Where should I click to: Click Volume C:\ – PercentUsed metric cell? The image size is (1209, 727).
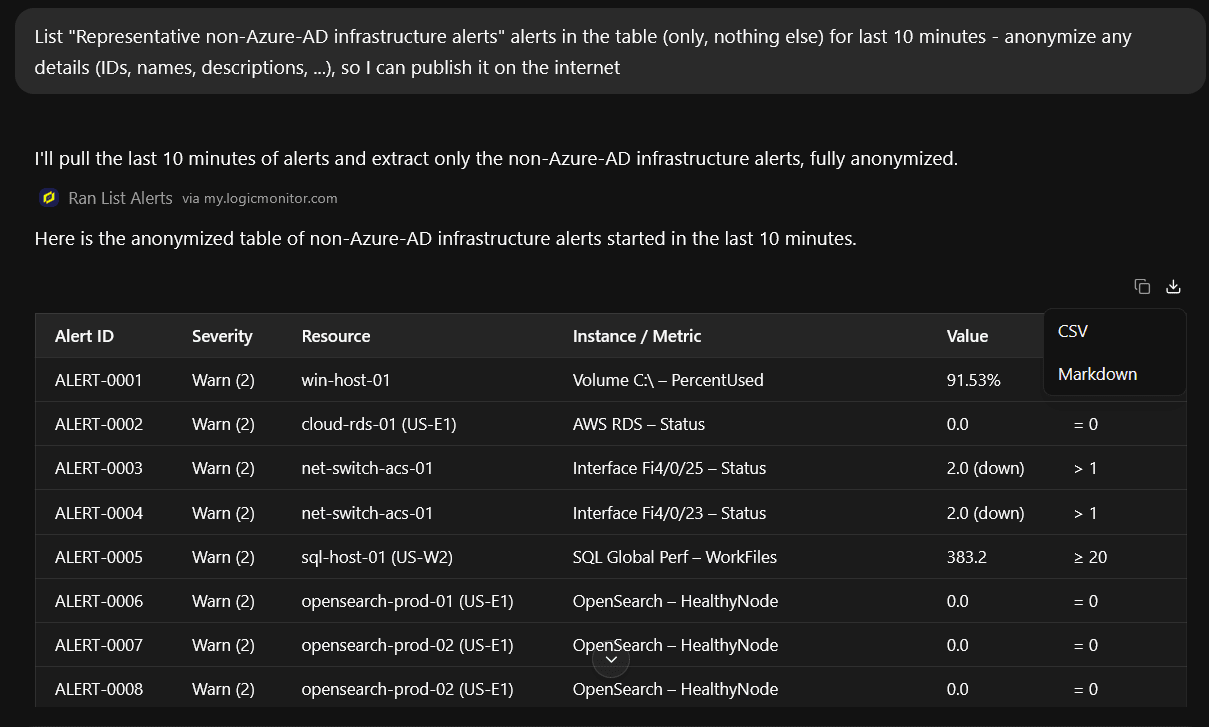[x=668, y=380]
